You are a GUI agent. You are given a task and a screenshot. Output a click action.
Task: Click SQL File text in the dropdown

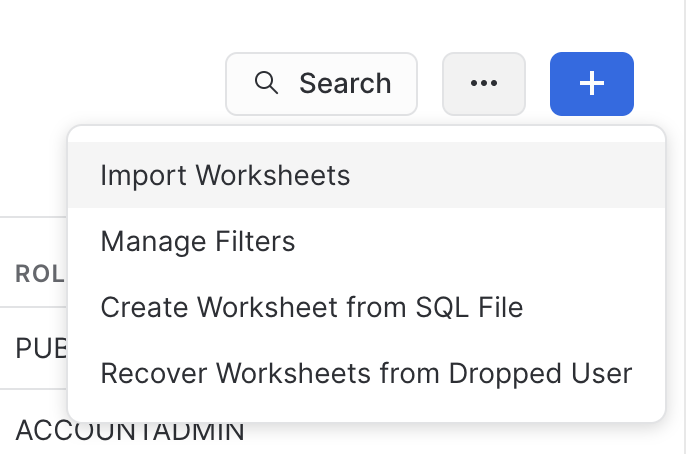coord(469,307)
